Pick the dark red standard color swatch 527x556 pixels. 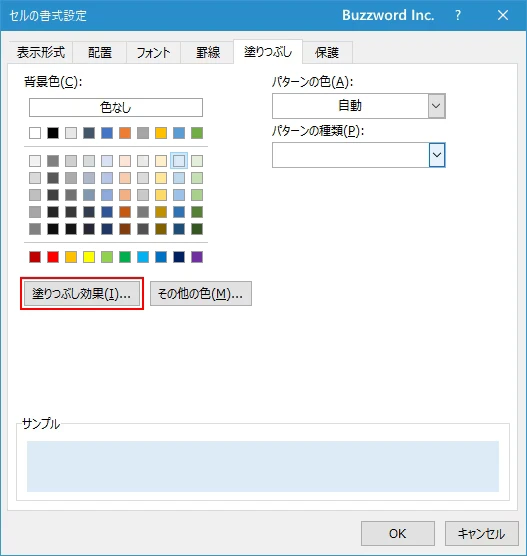tap(35, 257)
